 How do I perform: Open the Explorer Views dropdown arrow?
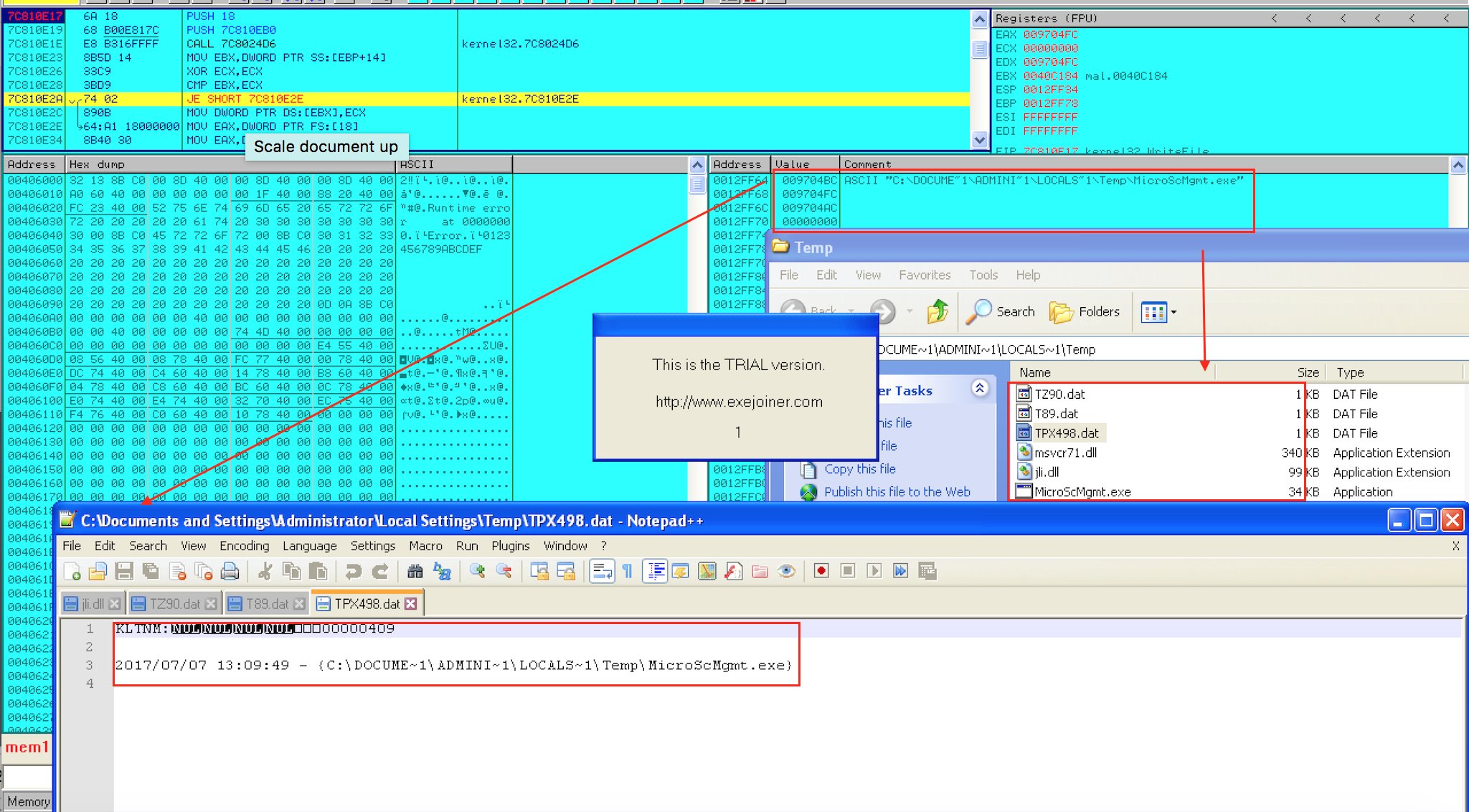click(x=1173, y=312)
